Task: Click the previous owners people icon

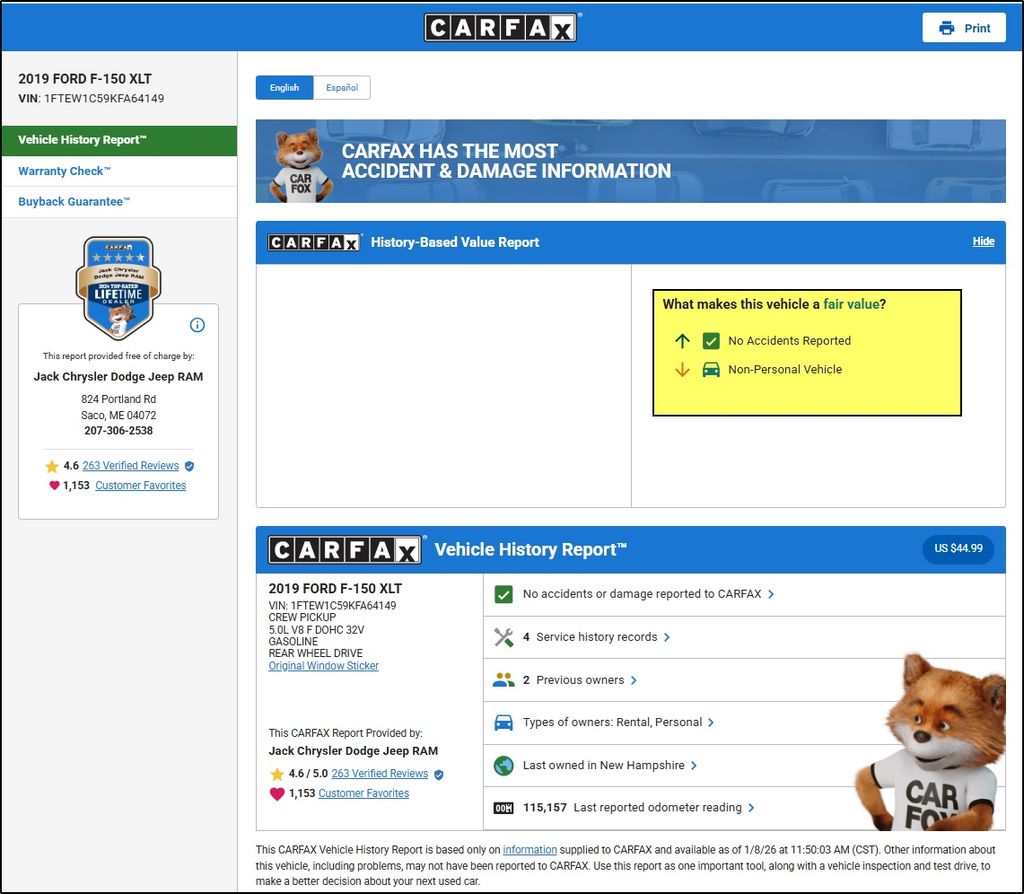Action: tap(504, 680)
